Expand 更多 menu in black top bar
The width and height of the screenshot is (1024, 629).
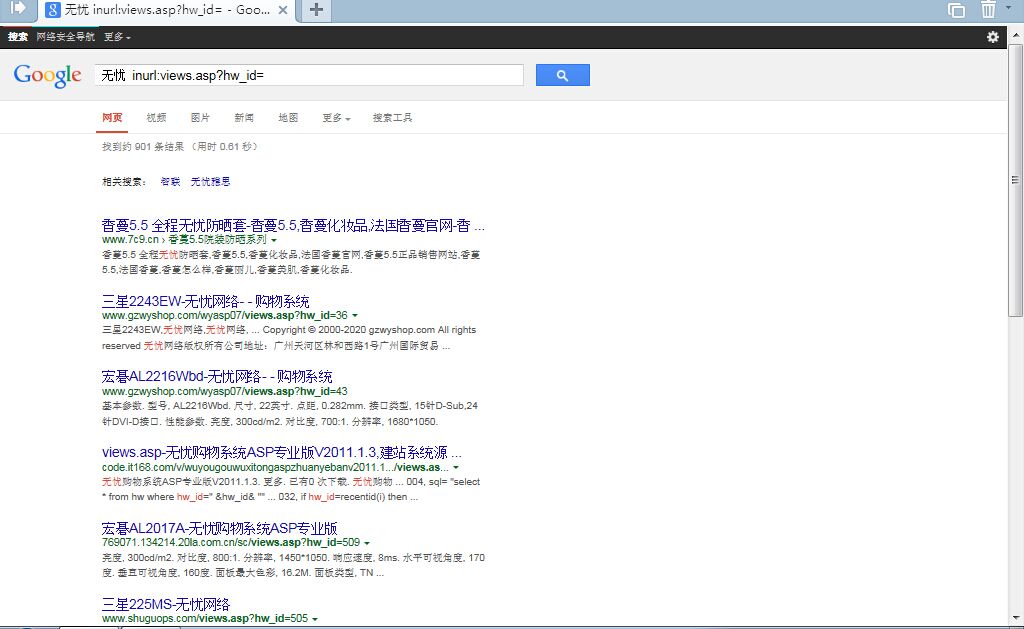(117, 37)
